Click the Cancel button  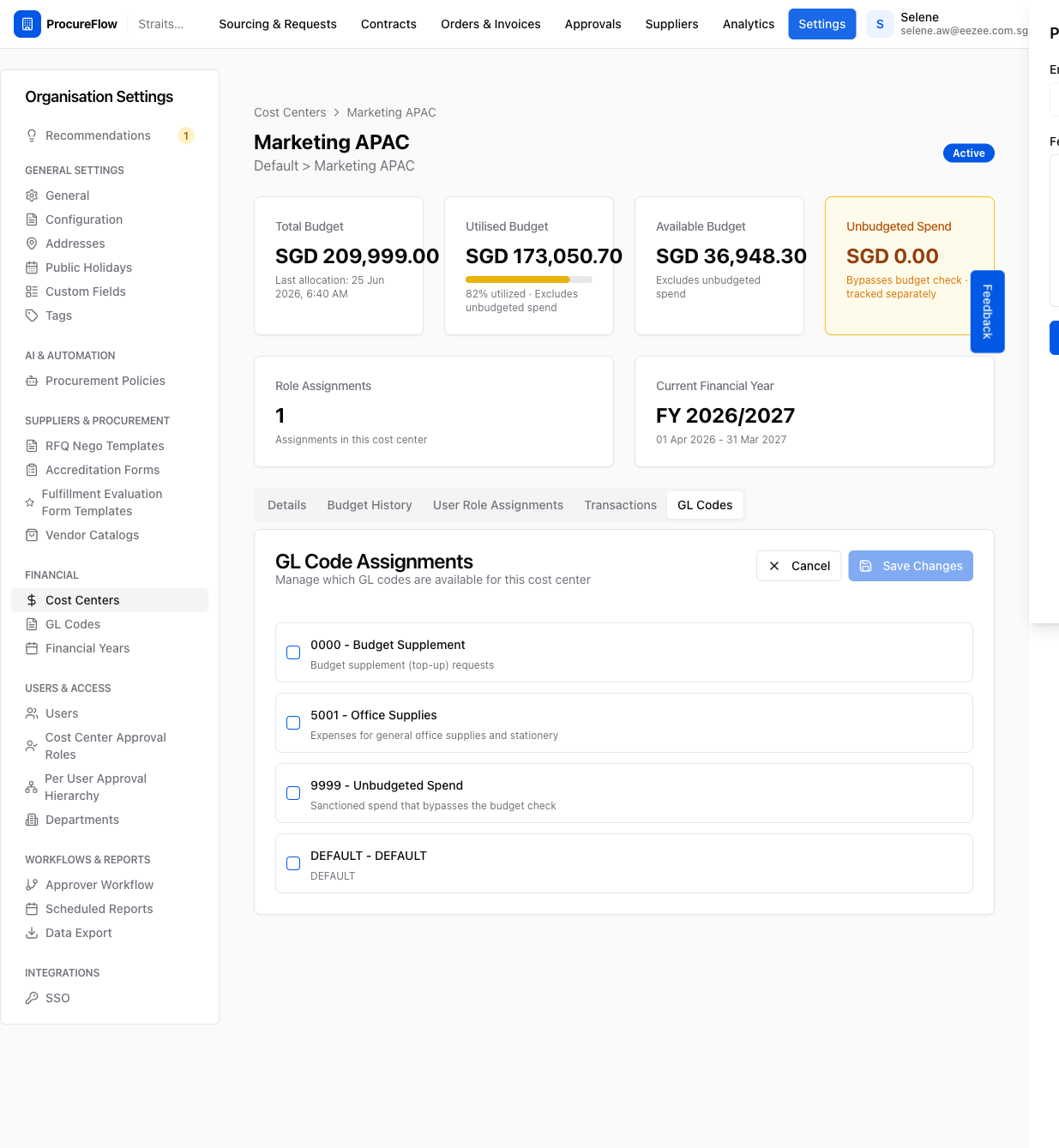799,566
